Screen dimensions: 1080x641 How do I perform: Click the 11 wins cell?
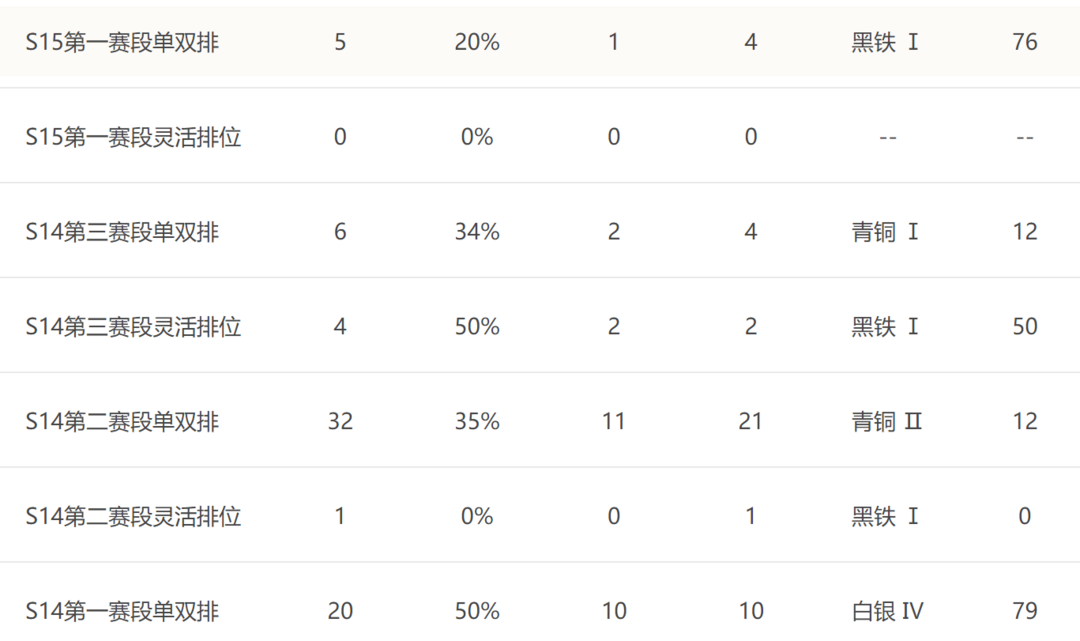pos(614,421)
